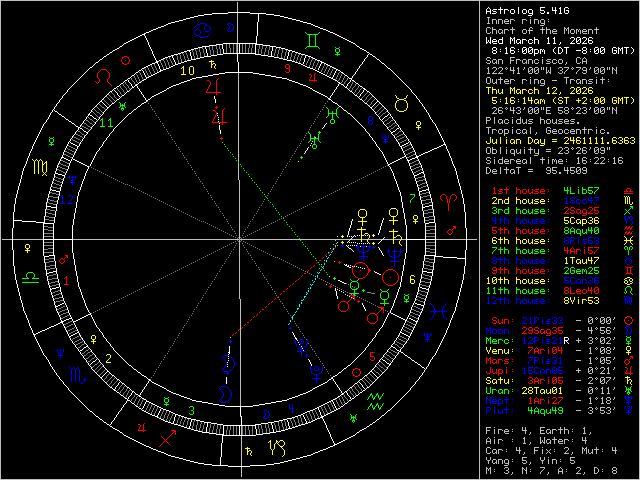Click the Leo symbol on the zodiac wheel
Viewport: 640px width, 480px height.
[x=103, y=77]
